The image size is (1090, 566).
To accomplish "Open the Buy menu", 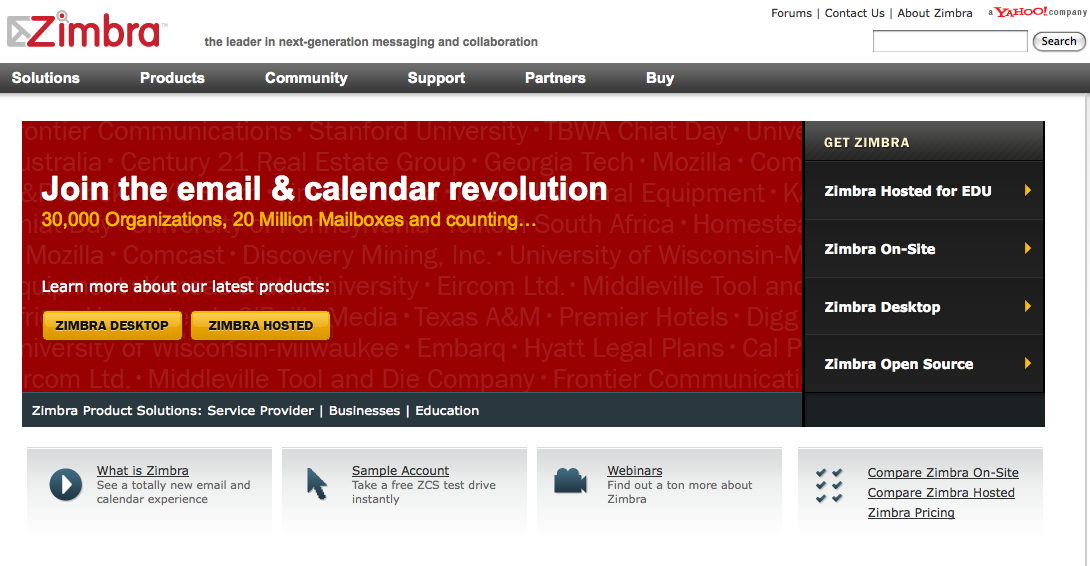I will [x=660, y=78].
